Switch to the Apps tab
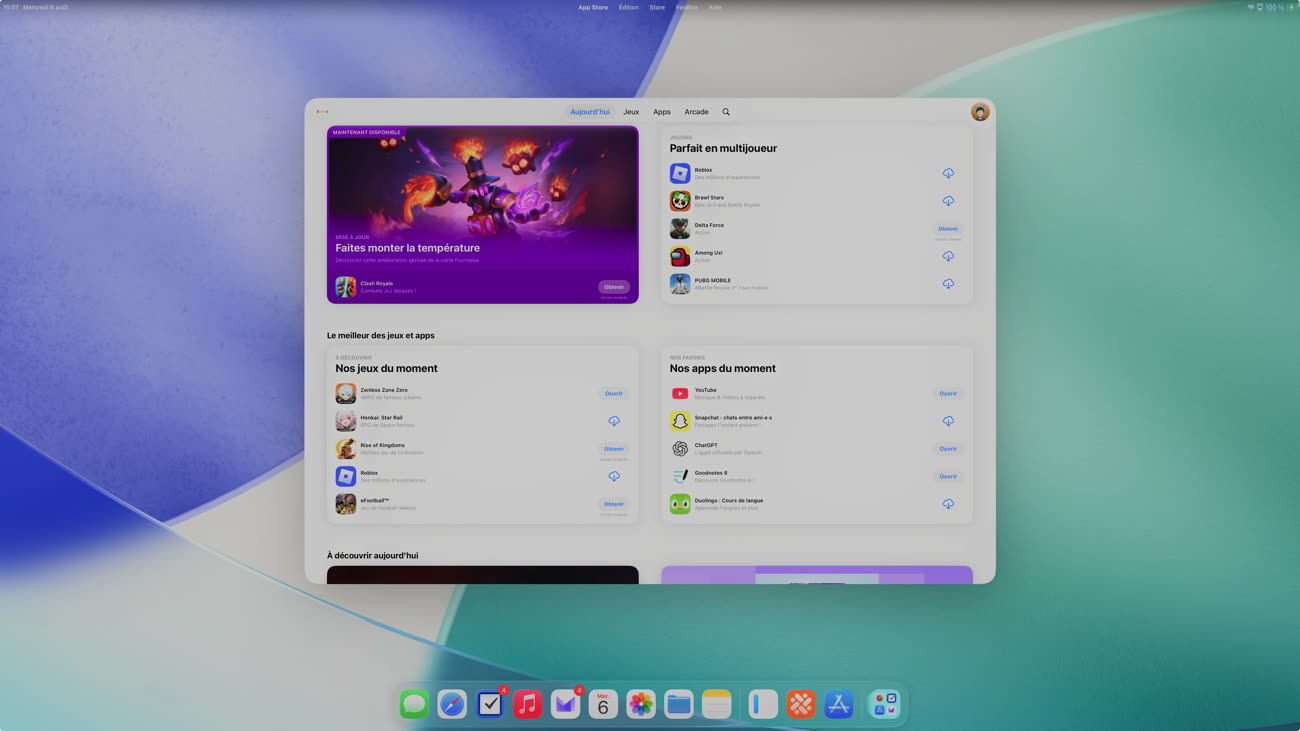Viewport: 1300px width, 731px height. point(662,112)
